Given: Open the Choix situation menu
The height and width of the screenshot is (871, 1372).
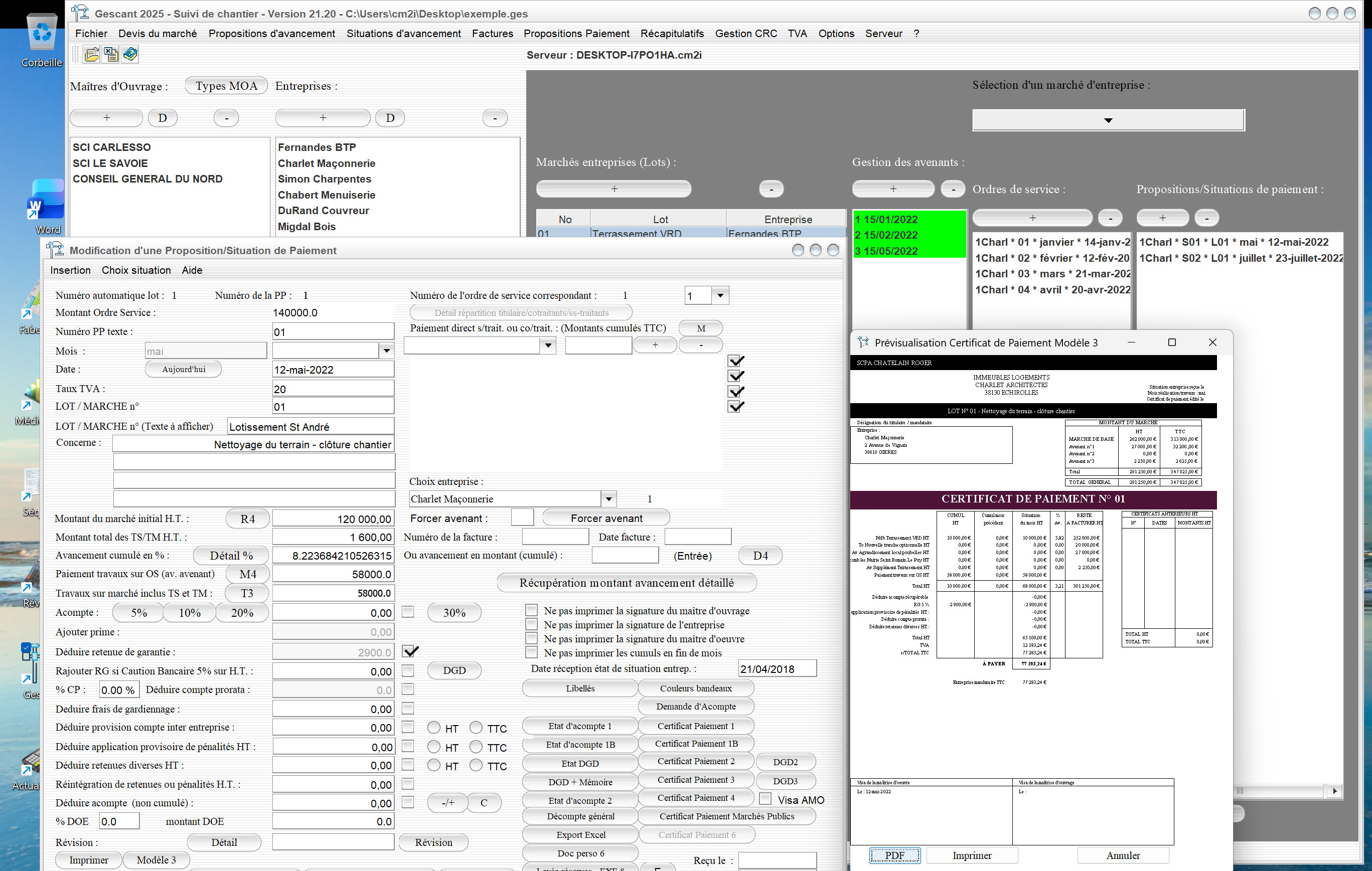Looking at the screenshot, I should [x=136, y=270].
